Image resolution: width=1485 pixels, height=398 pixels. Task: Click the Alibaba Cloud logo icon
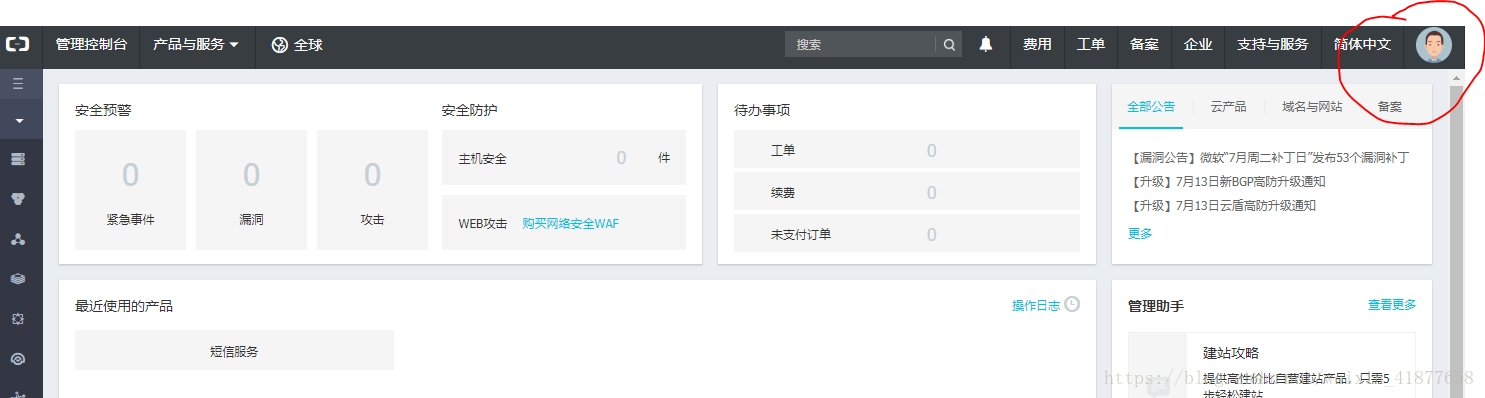(18, 45)
